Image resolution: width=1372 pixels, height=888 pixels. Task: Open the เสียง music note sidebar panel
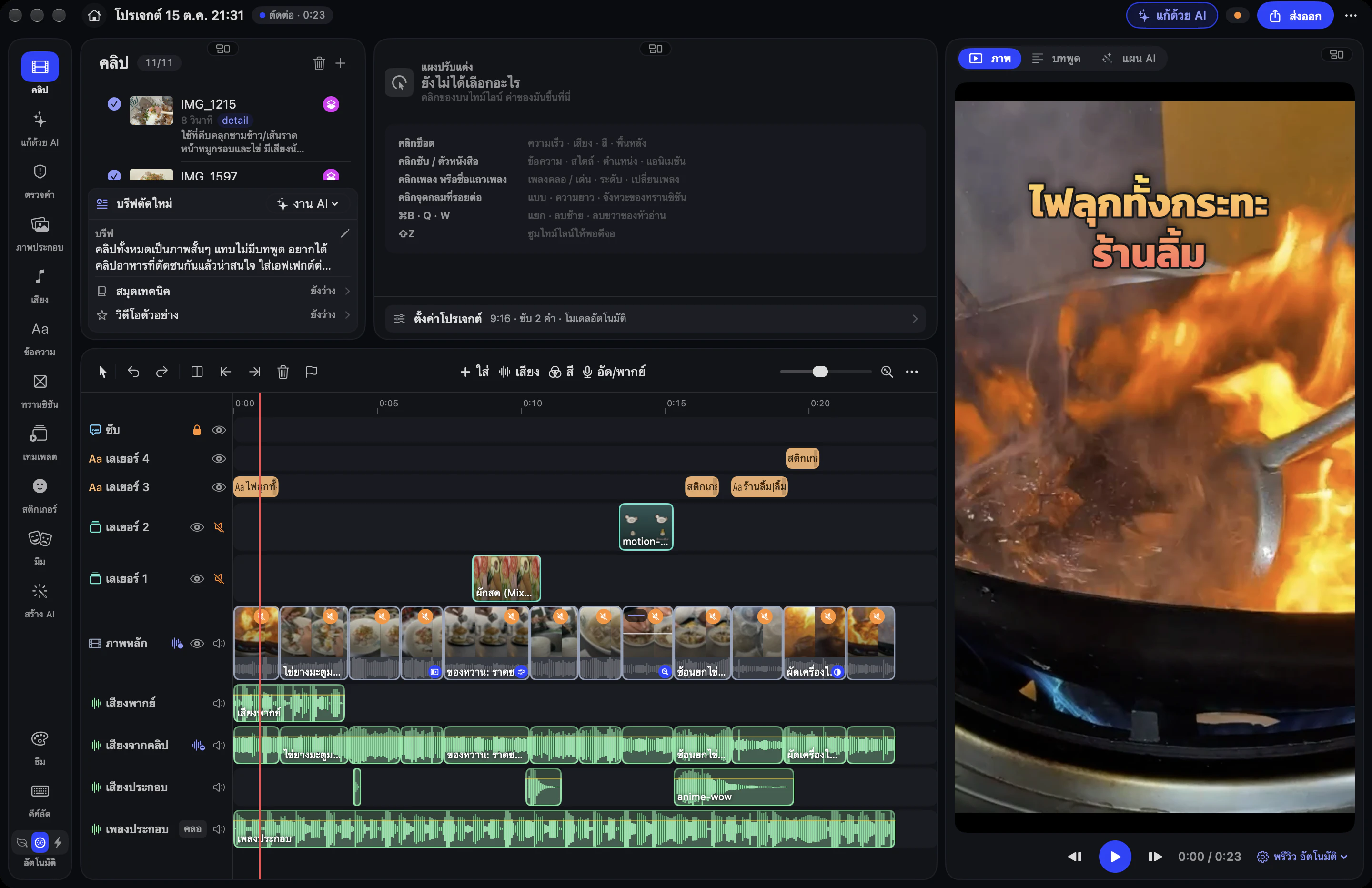click(x=40, y=286)
